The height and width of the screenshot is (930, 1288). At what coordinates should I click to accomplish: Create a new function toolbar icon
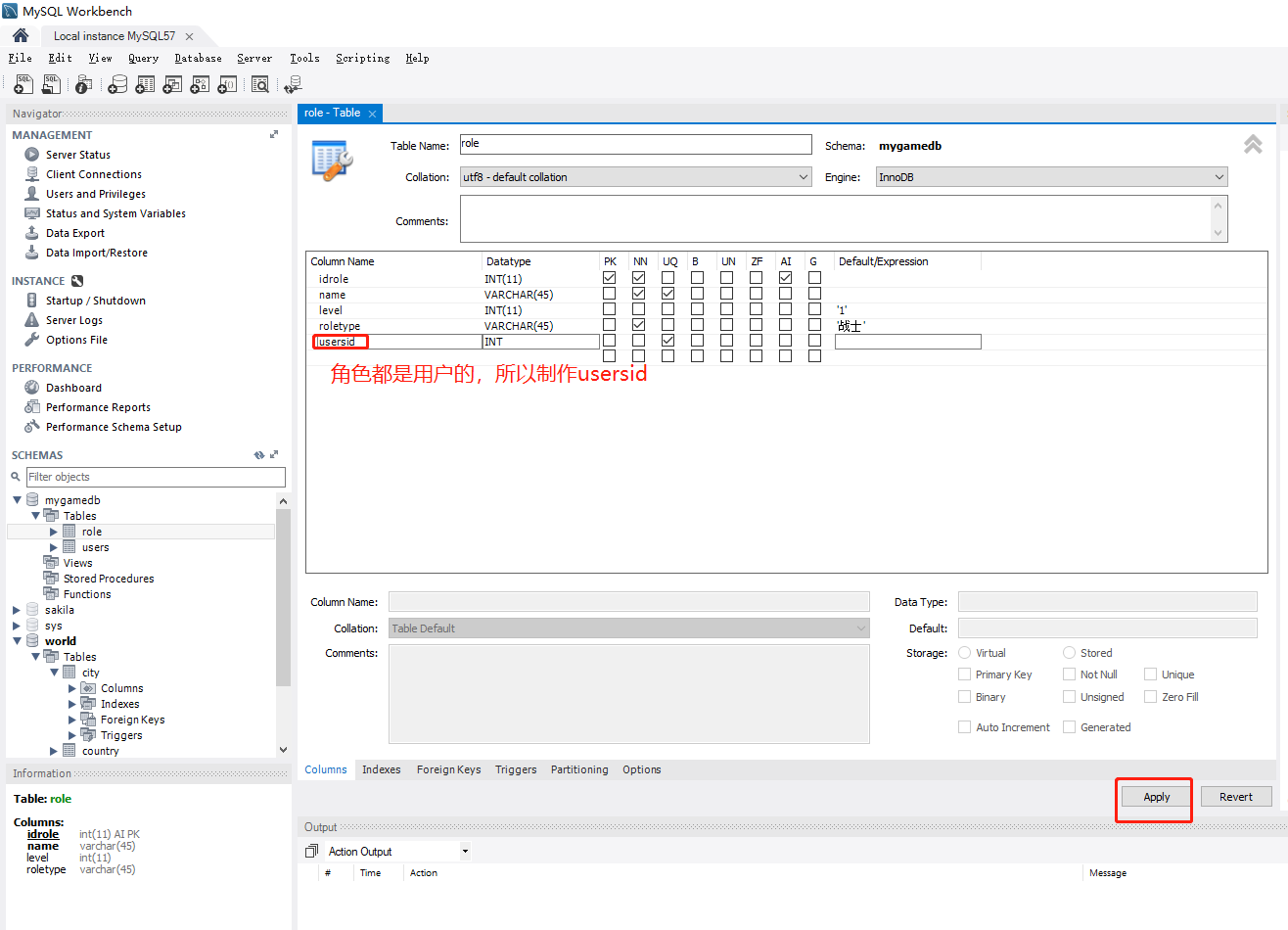click(x=227, y=85)
